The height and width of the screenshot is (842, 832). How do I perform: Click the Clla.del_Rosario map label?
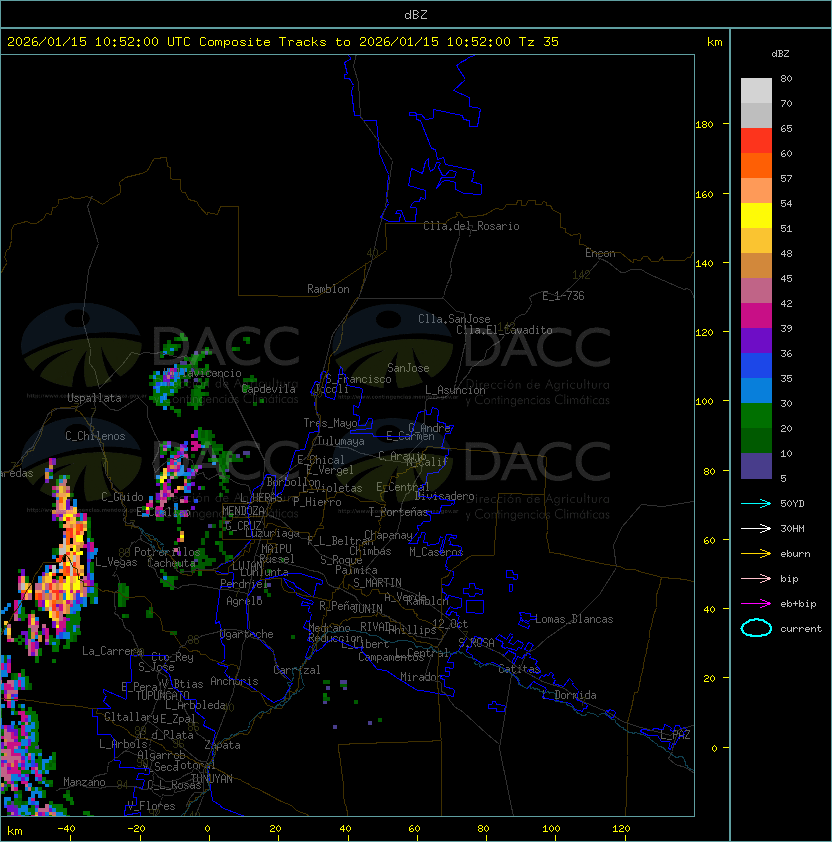click(471, 226)
